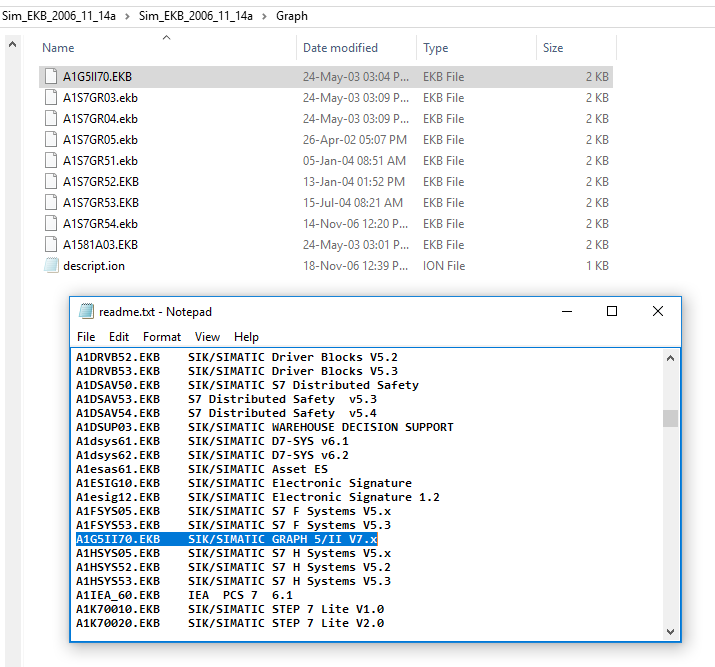Screen dimensions: 715x667
Task: Click Notepad scrollbar up arrow
Action: pos(670,358)
